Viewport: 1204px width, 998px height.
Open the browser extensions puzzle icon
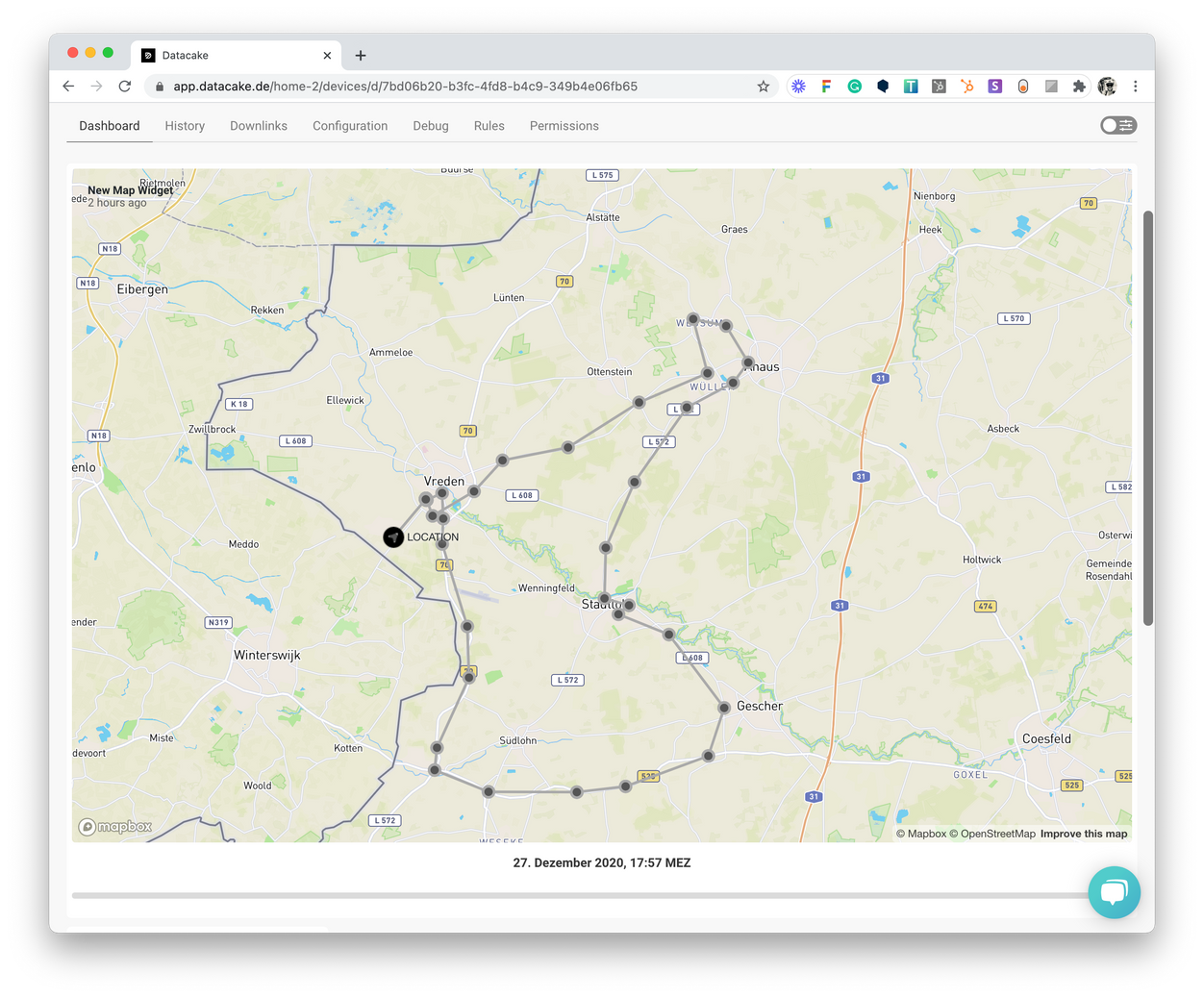(1079, 86)
